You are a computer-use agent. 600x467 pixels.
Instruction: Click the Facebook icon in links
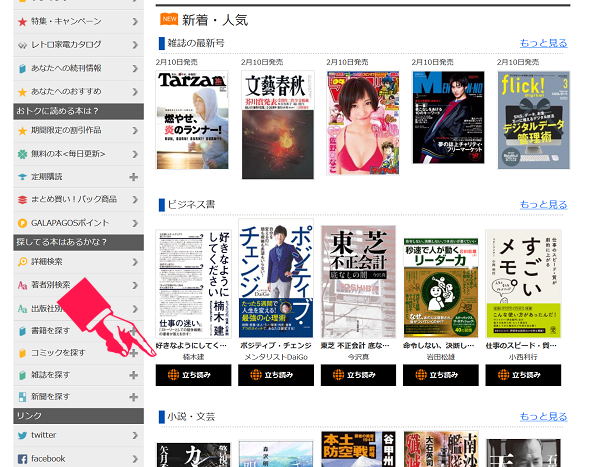(22, 458)
